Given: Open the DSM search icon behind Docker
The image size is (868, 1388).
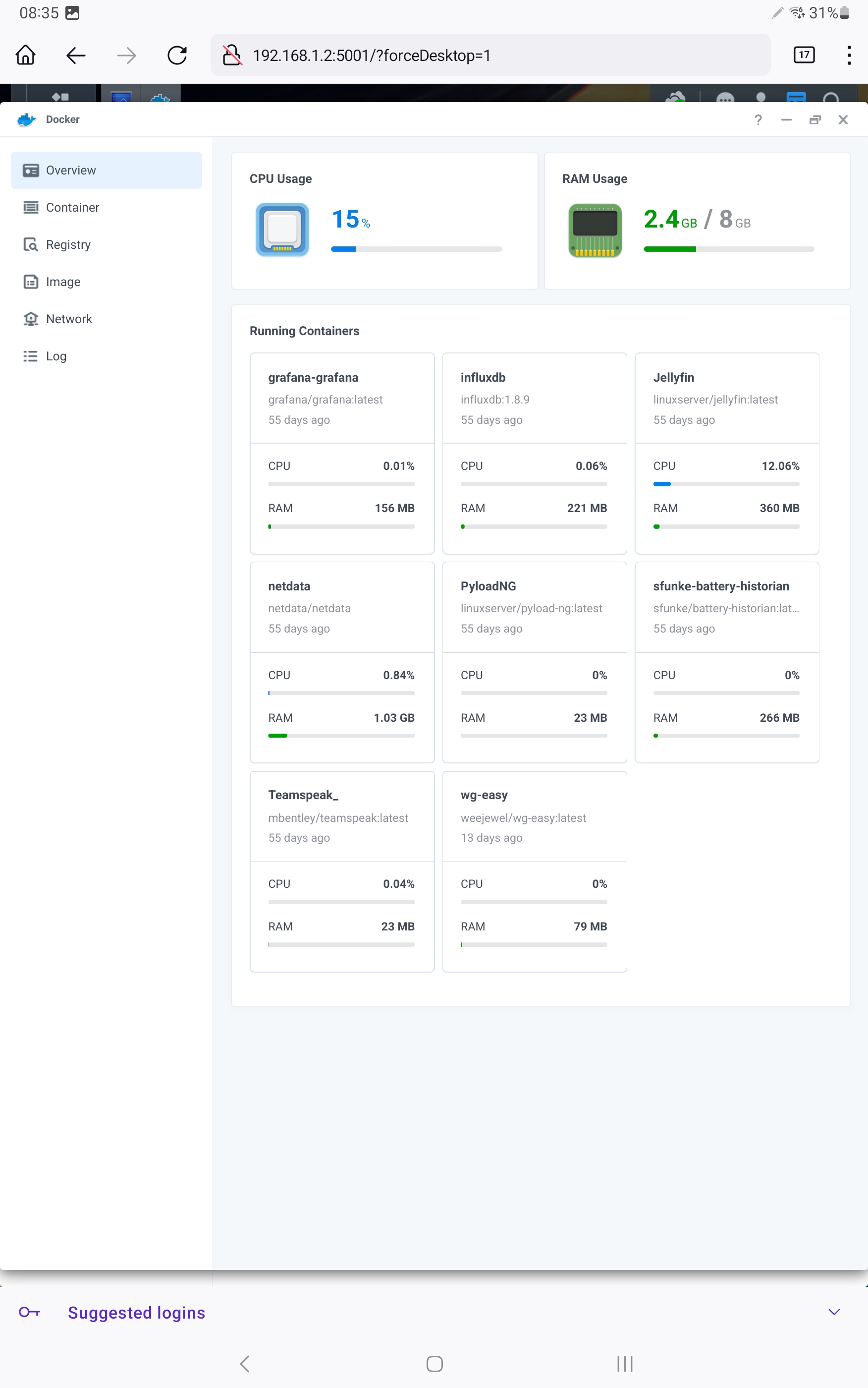Looking at the screenshot, I should click(x=831, y=98).
